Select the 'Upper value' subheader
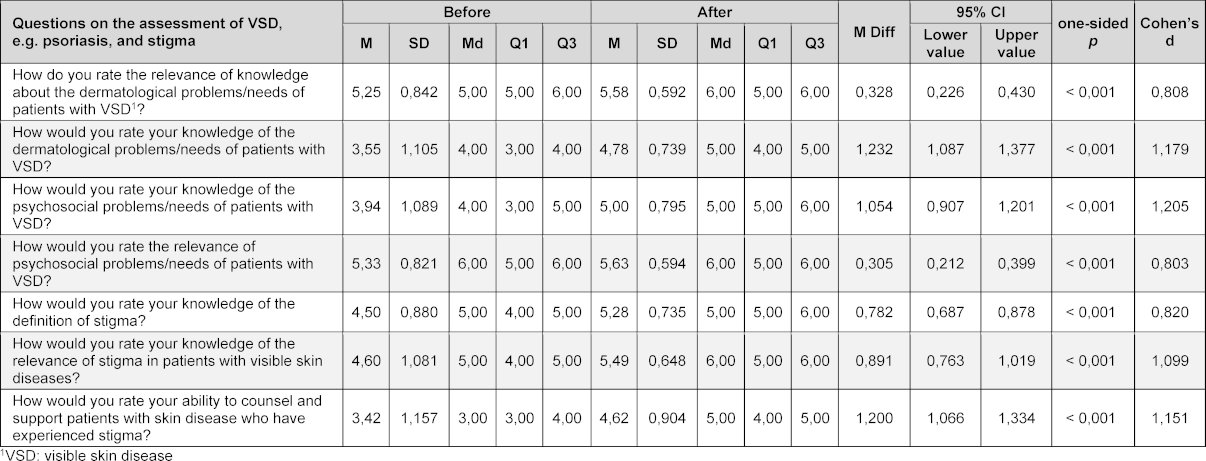1206x461 pixels. [1015, 43]
